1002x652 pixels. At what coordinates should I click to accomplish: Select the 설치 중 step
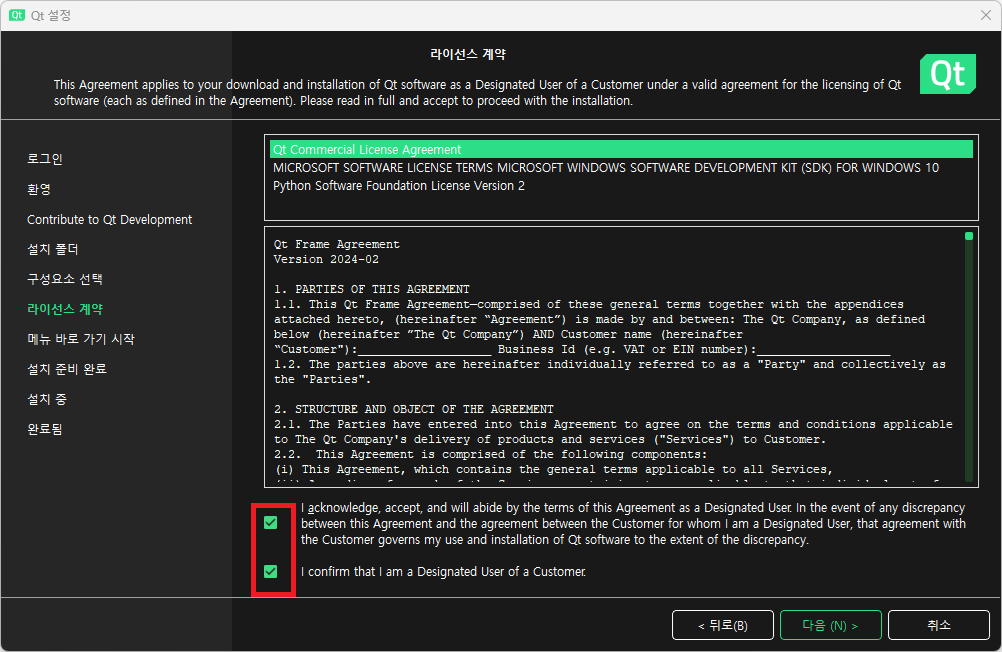(47, 399)
